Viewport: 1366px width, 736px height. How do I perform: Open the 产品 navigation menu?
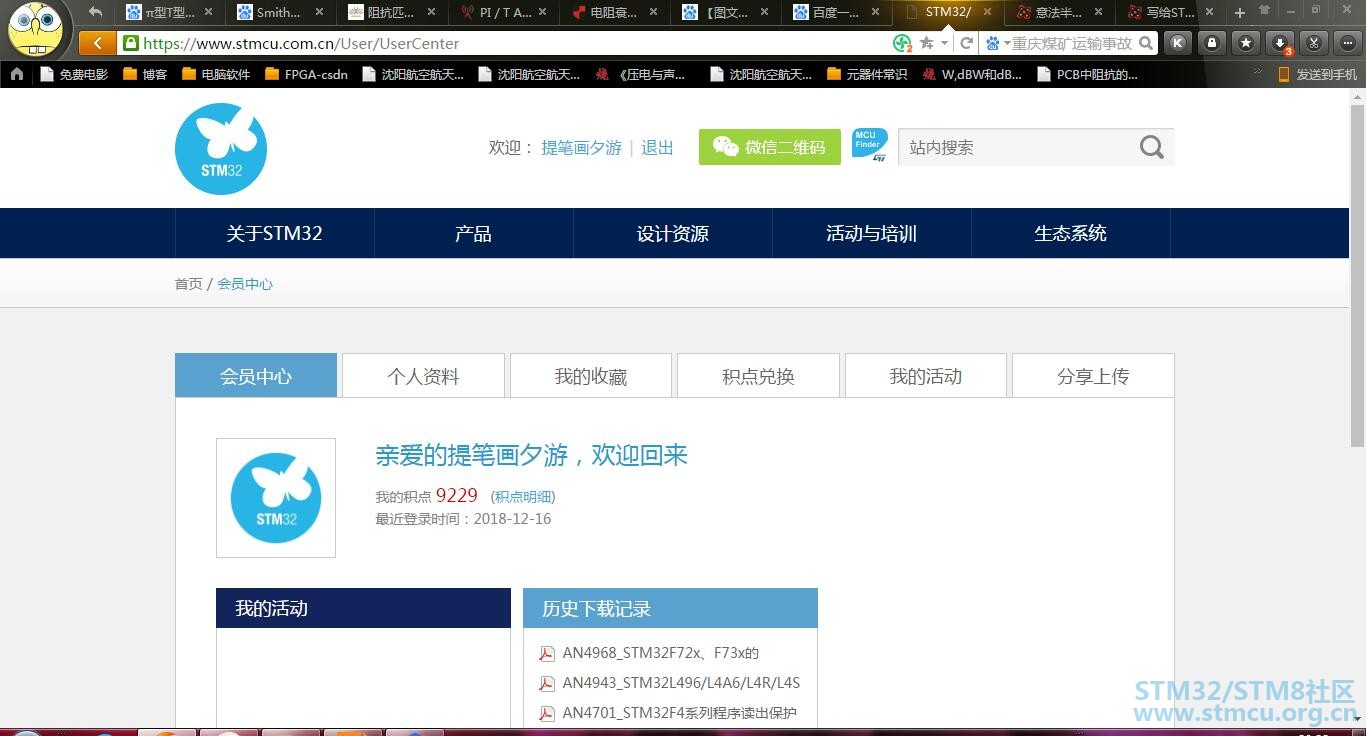point(473,233)
